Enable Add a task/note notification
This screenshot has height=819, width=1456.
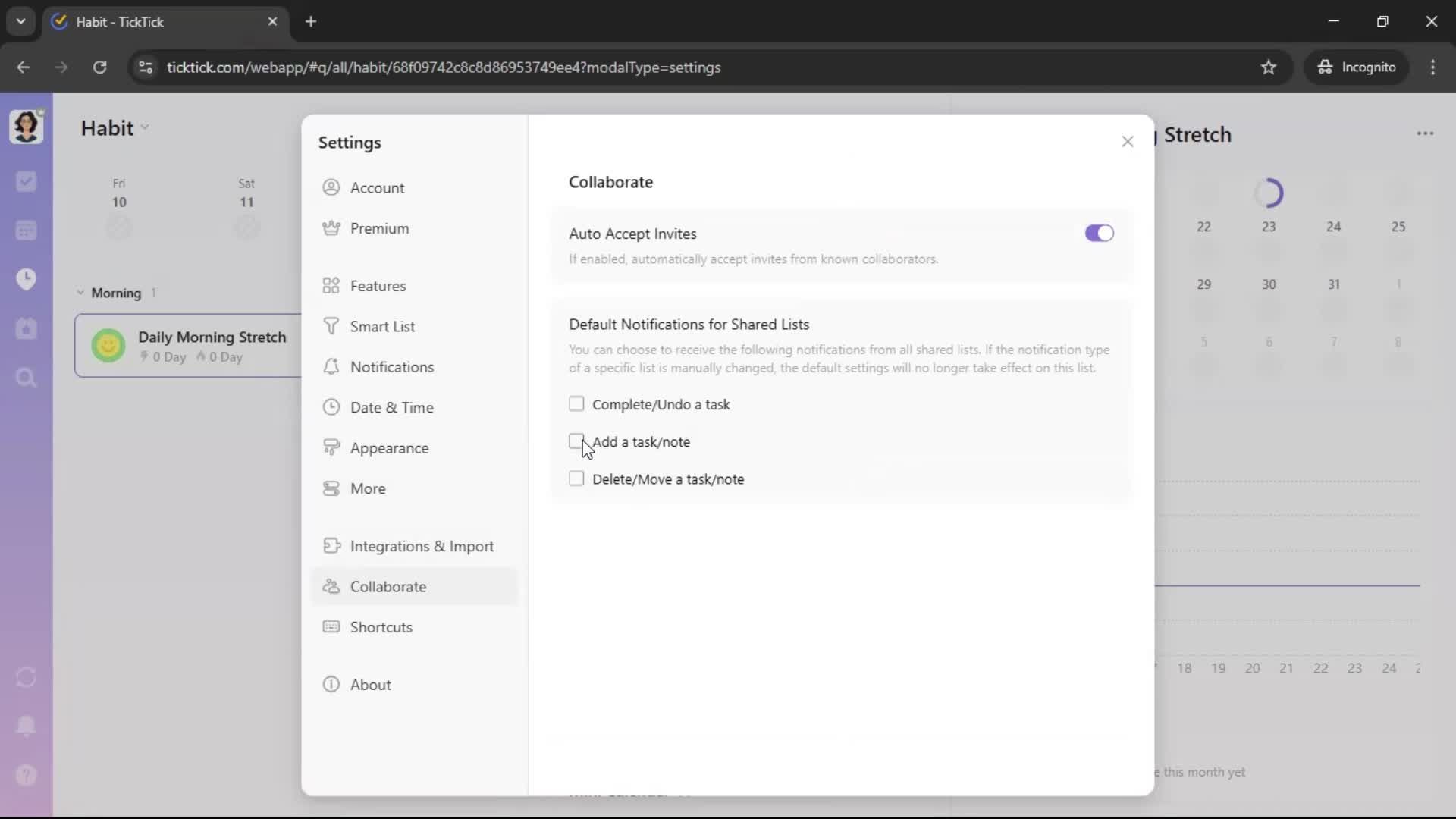pos(576,441)
